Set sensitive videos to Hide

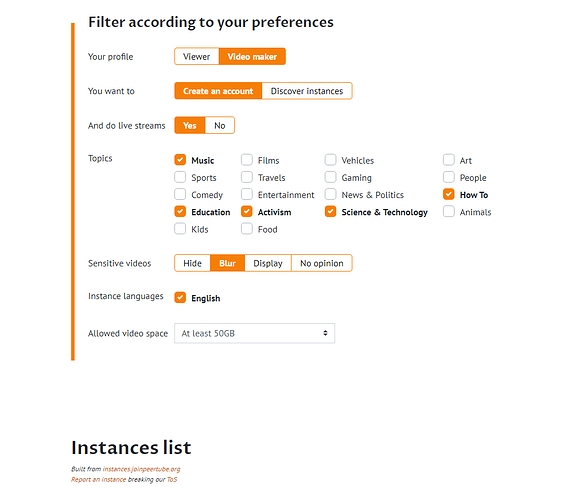tap(192, 263)
